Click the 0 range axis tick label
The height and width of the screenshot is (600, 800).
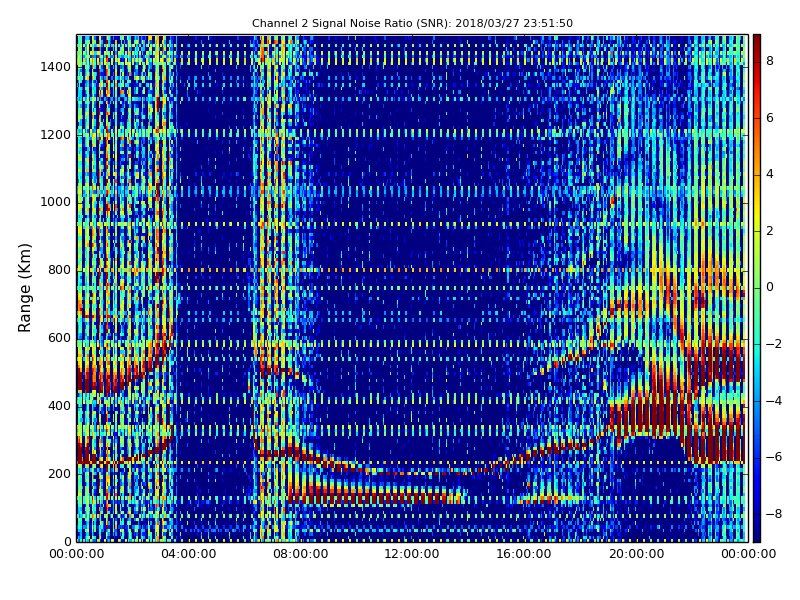(67, 541)
